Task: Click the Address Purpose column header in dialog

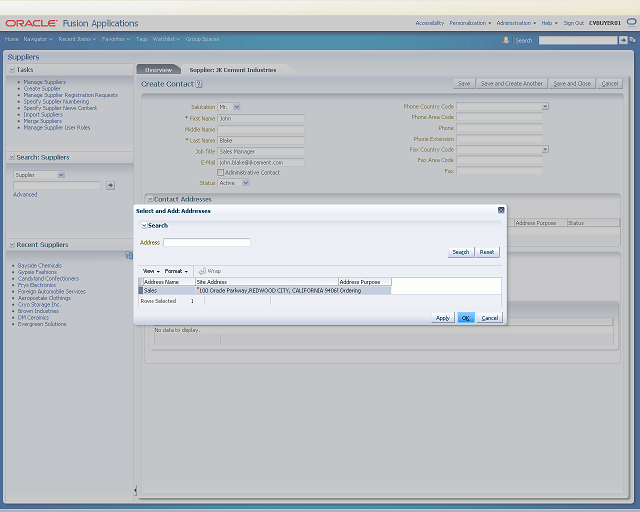Action: 365,282
